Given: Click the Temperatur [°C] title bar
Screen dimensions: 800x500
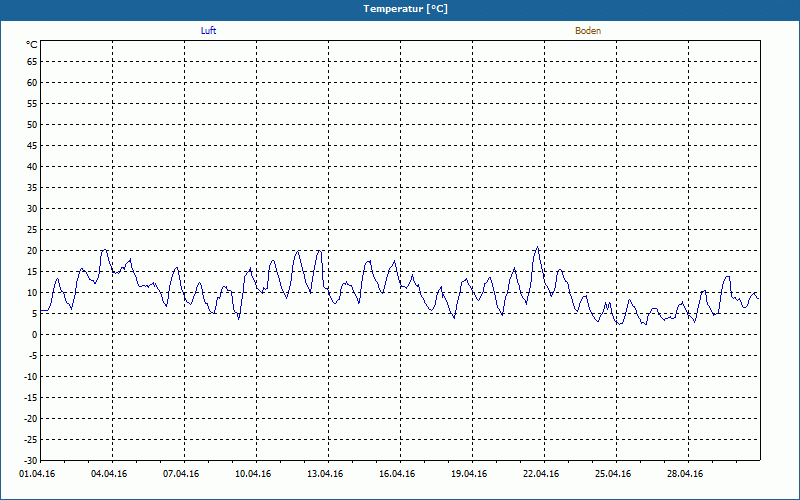Looking at the screenshot, I should pos(400,9).
